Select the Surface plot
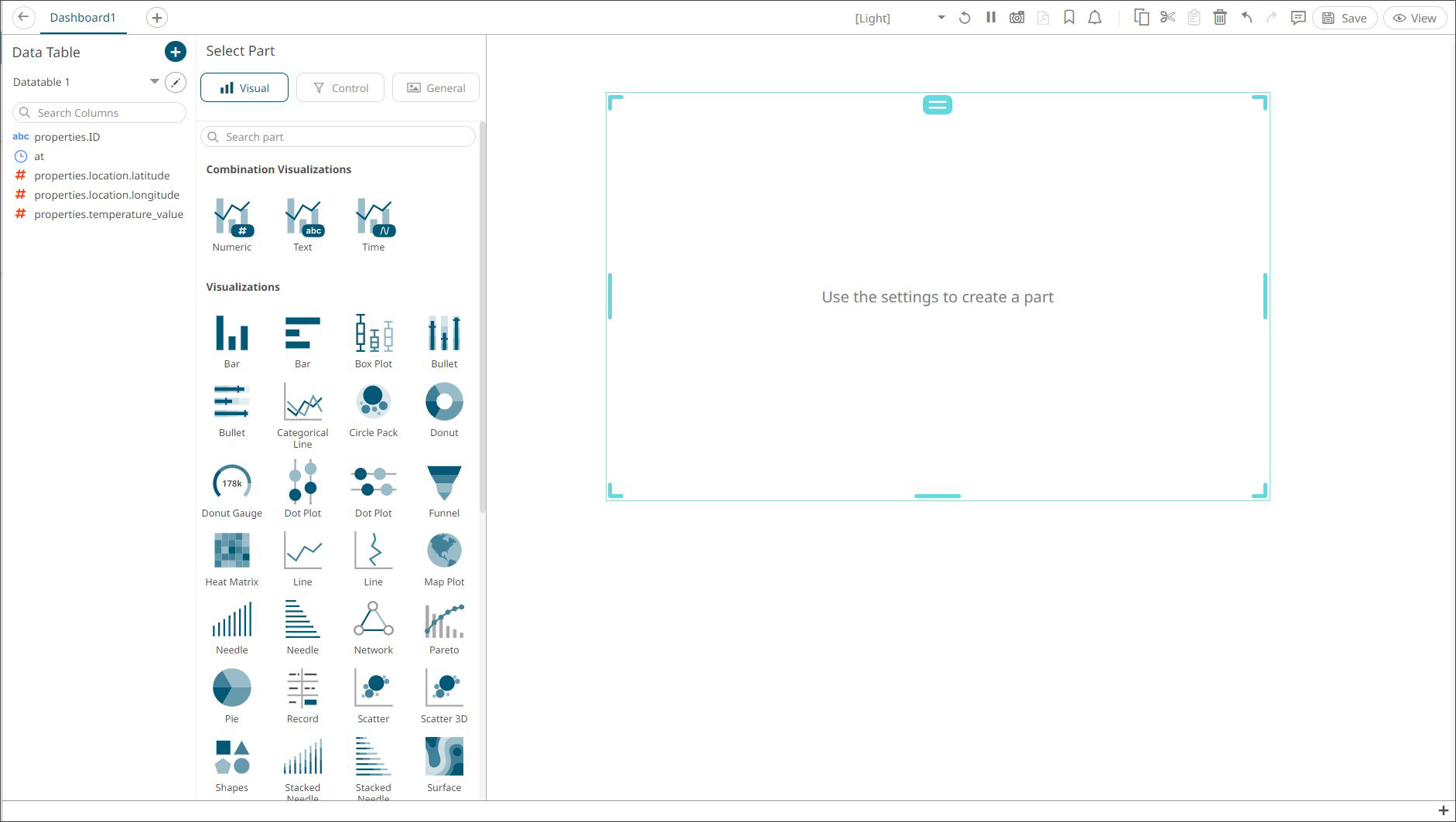1456x822 pixels. 444,766
